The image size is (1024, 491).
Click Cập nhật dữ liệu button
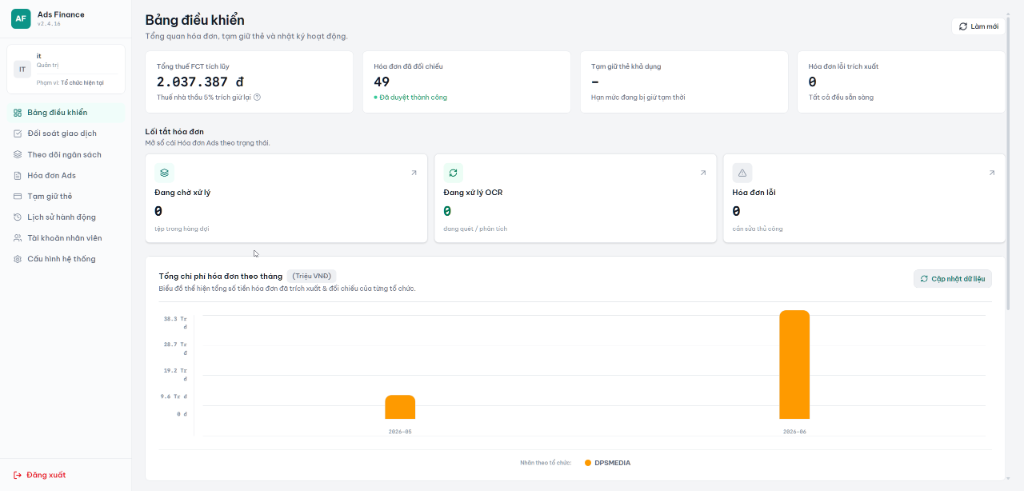tap(952, 279)
